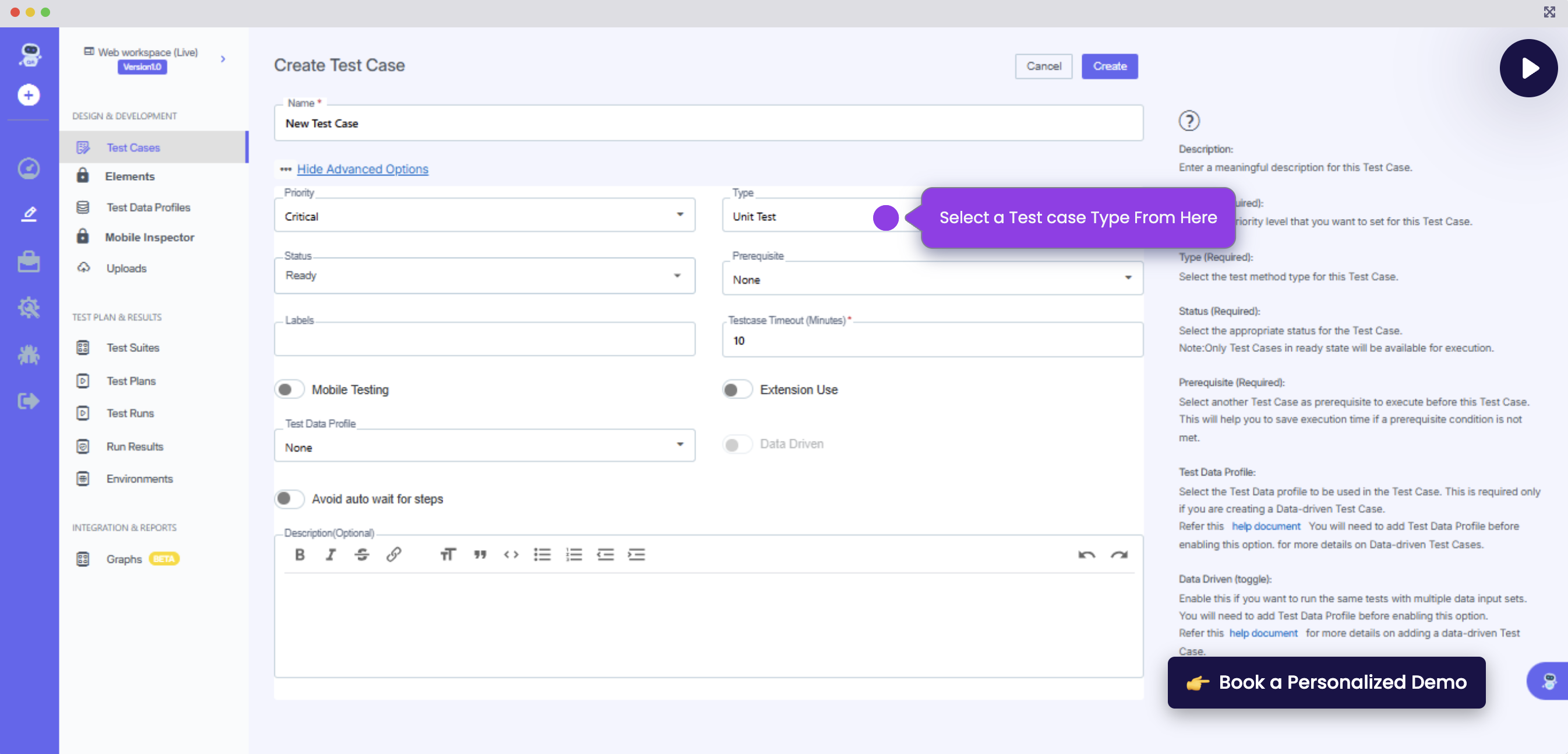
Task: Click the help question mark icon
Action: click(1188, 121)
